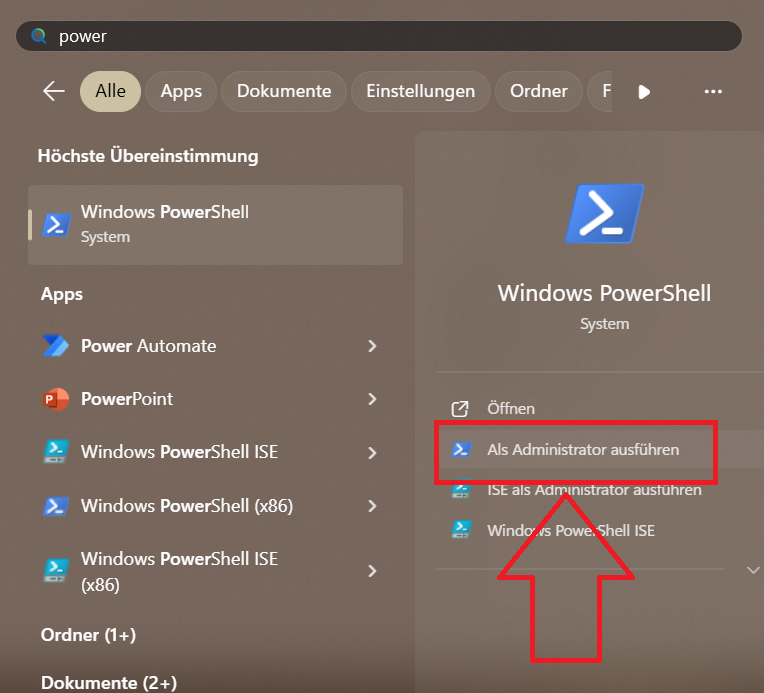Click the Öffnen external-link icon
This screenshot has height=693, width=764.
pyautogui.click(x=459, y=409)
